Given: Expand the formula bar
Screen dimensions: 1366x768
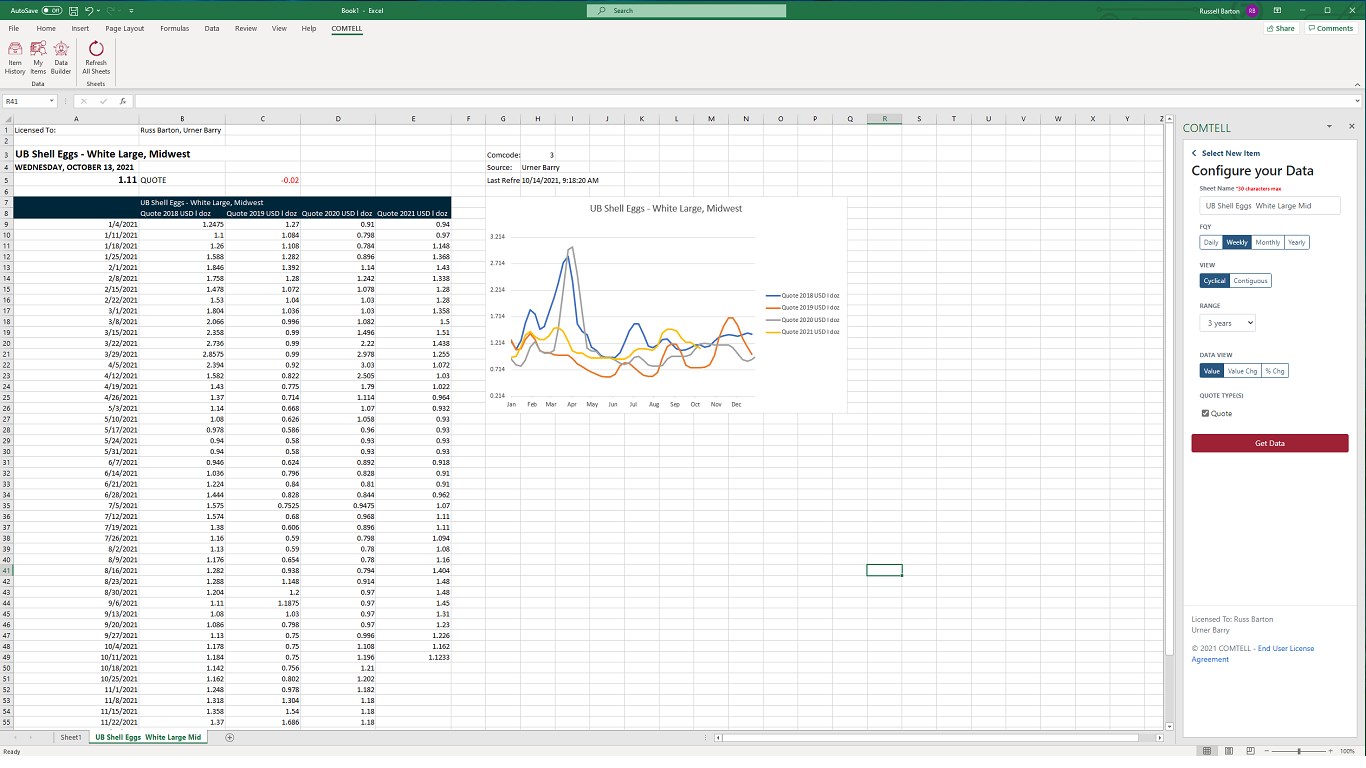Looking at the screenshot, I should (x=1357, y=101).
